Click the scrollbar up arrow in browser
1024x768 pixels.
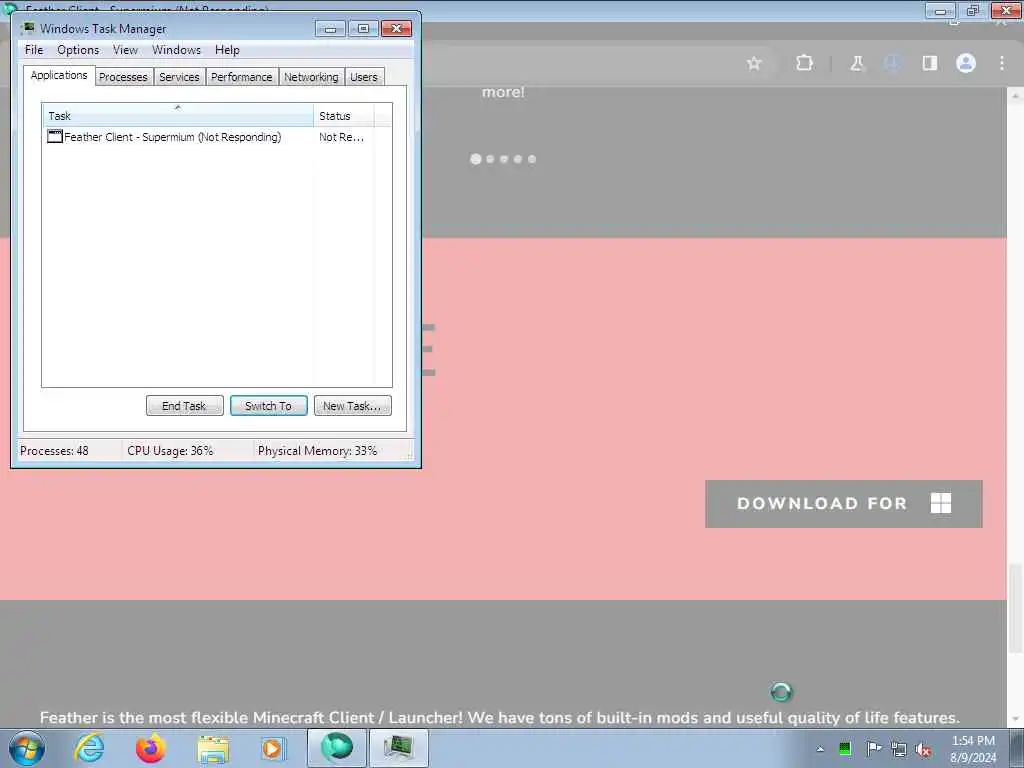click(1015, 95)
